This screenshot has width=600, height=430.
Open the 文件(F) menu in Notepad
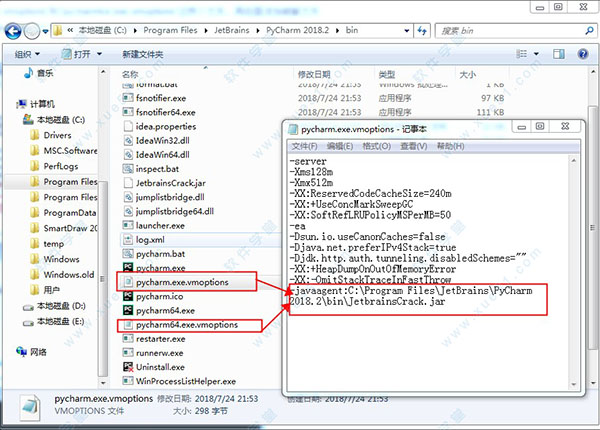[305, 147]
